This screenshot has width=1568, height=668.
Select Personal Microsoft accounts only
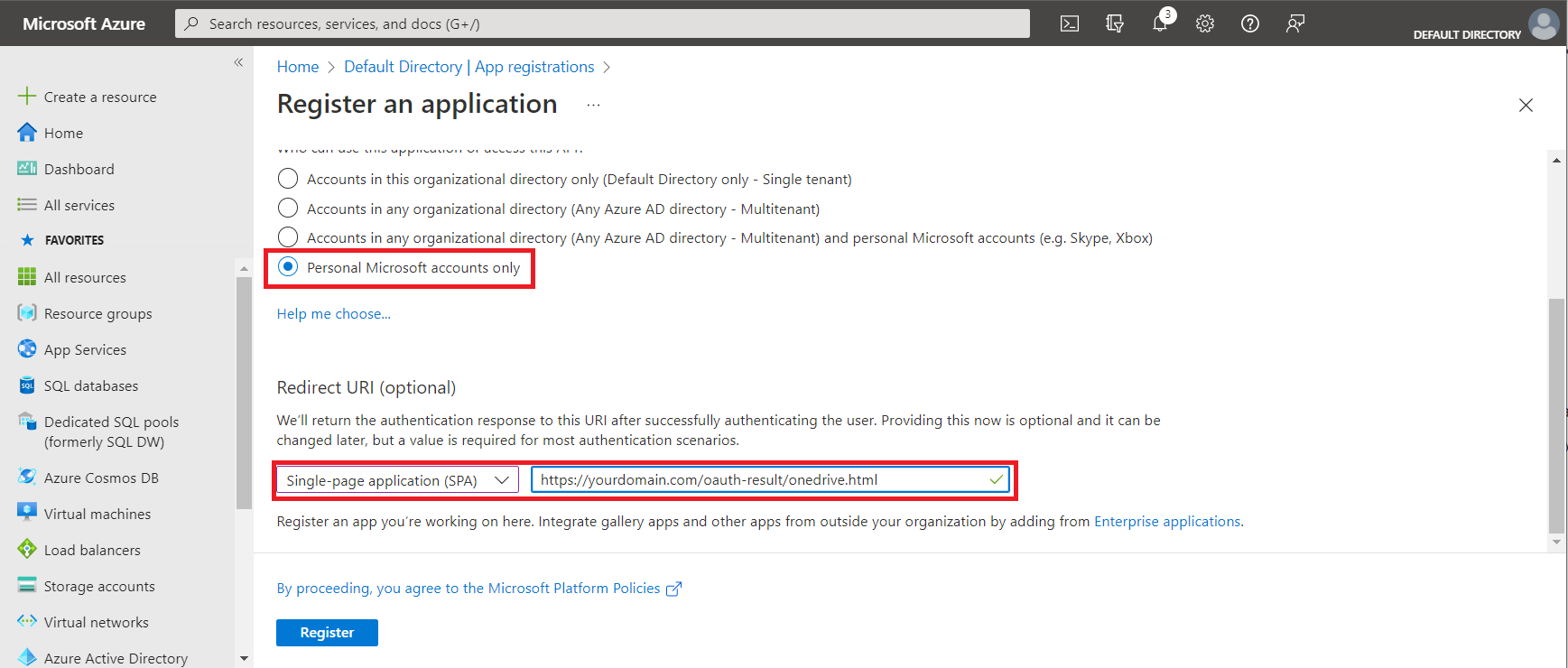pos(288,267)
